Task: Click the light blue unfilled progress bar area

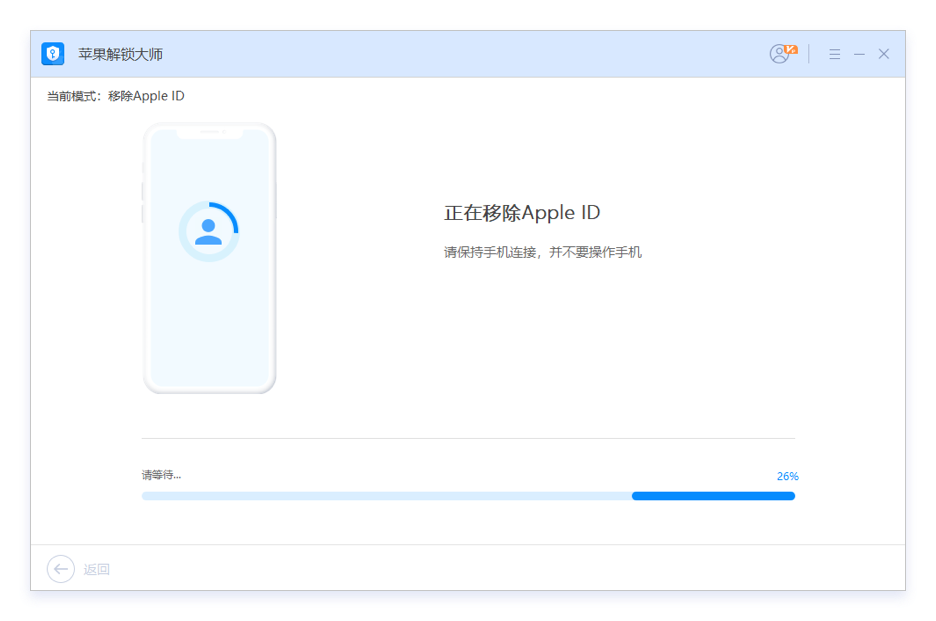Action: [x=387, y=496]
